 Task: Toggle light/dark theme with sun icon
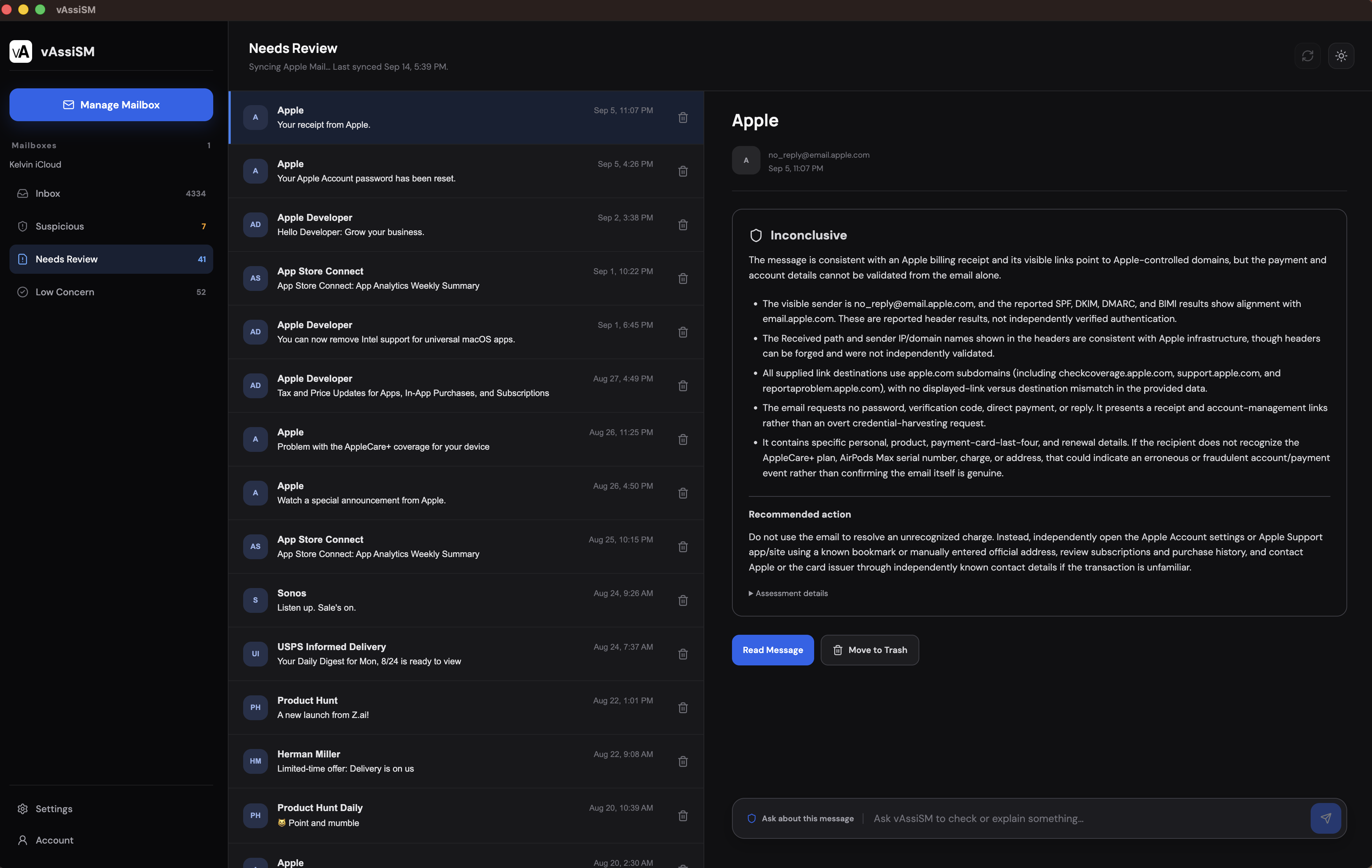(x=1341, y=56)
